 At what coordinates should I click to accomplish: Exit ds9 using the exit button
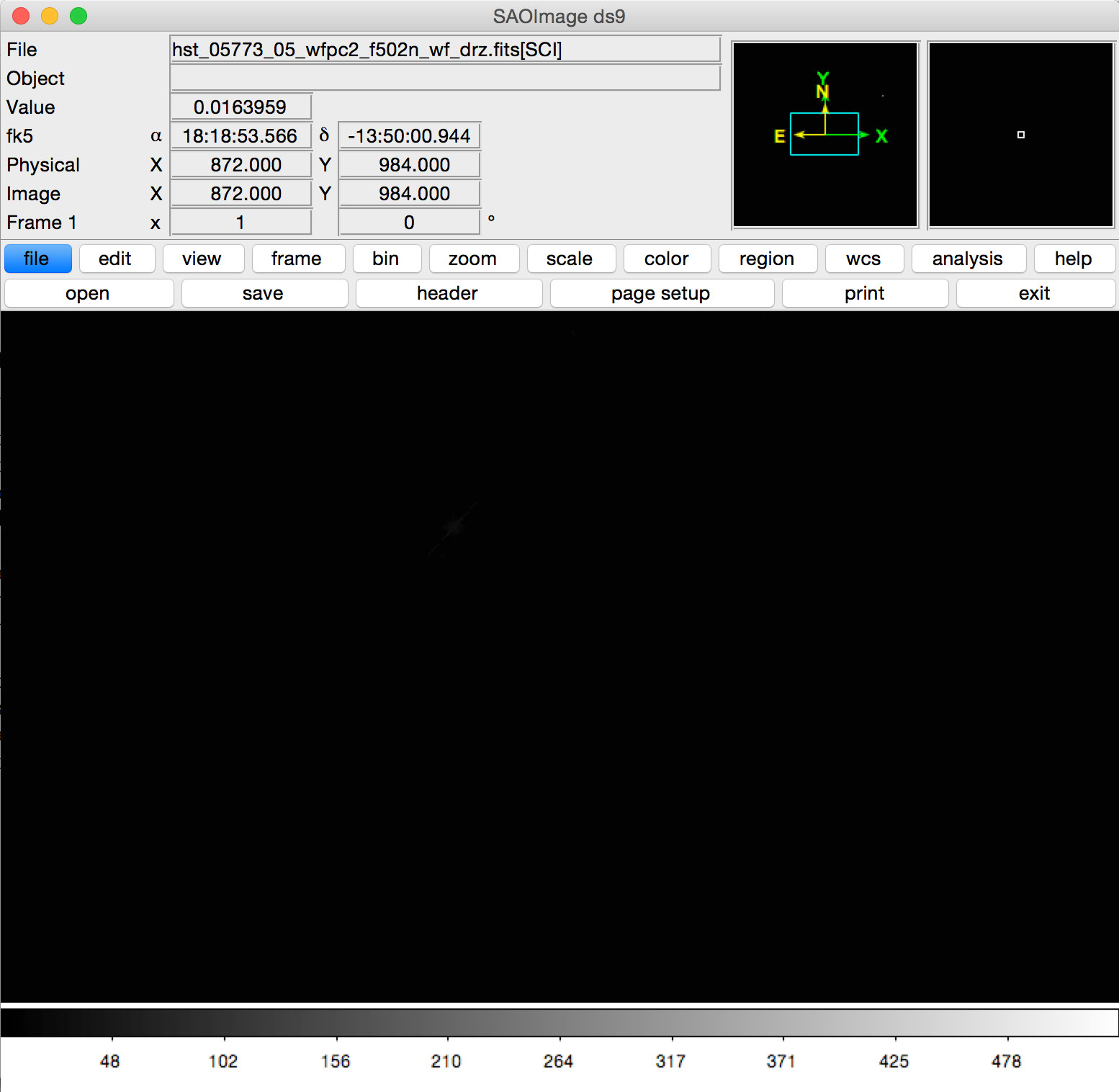coord(1035,293)
